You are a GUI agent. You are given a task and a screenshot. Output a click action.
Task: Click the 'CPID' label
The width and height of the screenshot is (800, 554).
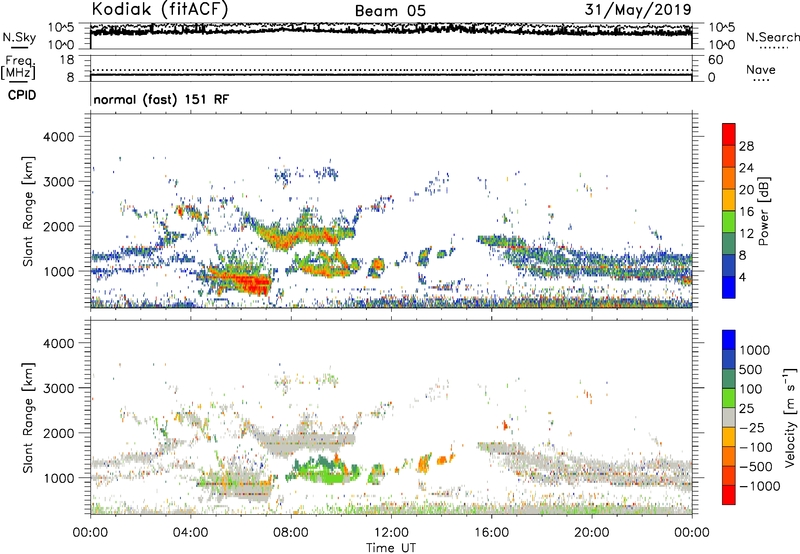point(22,95)
